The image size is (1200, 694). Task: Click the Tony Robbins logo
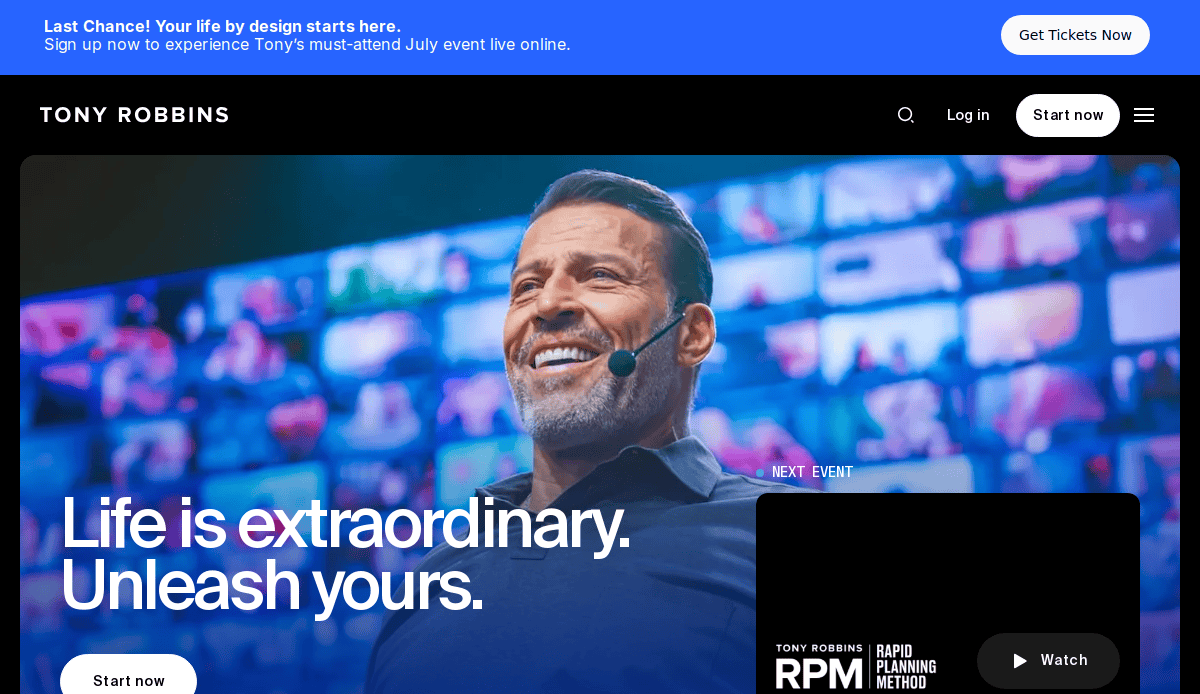point(134,115)
